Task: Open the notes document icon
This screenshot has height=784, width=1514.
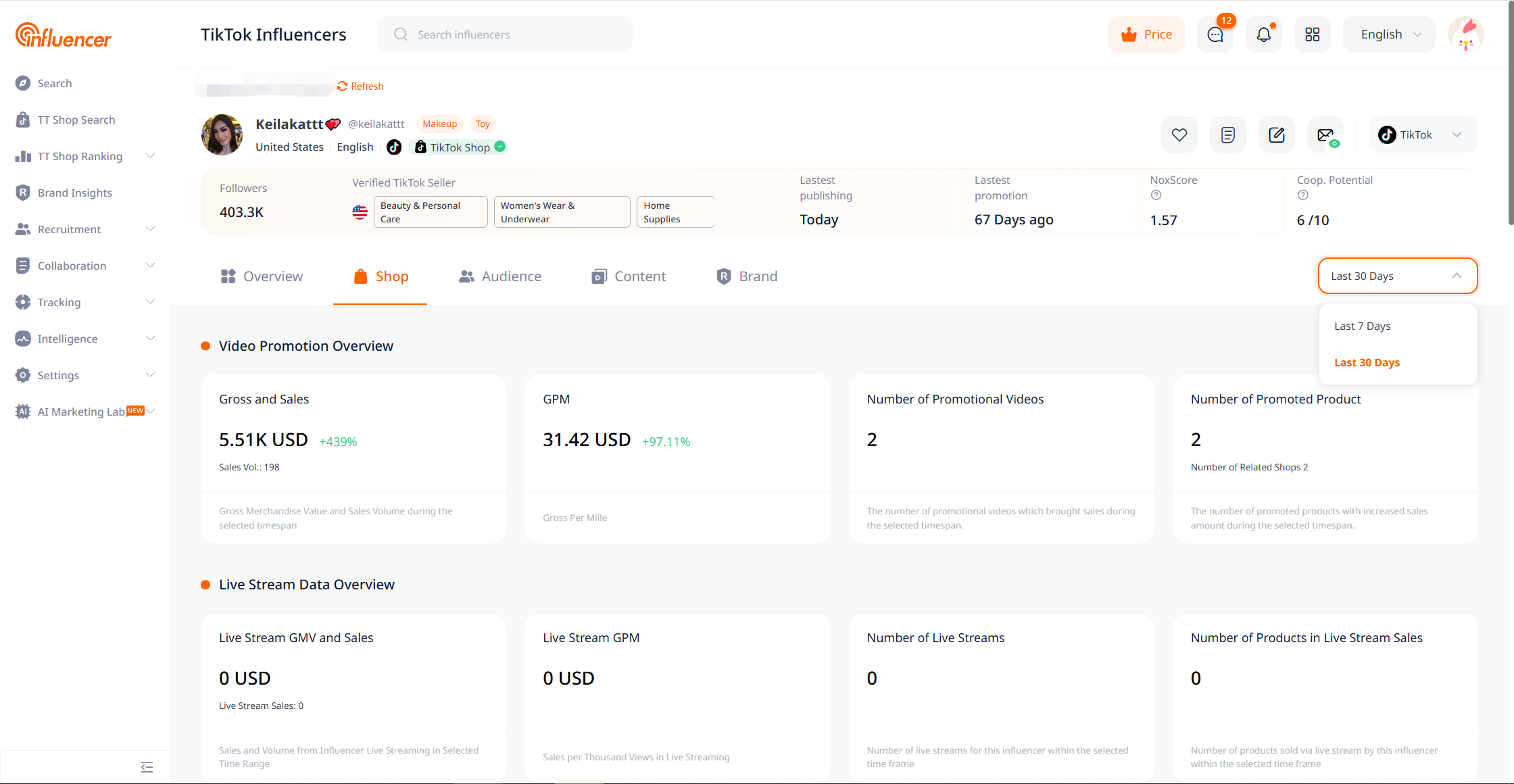Action: click(x=1227, y=134)
